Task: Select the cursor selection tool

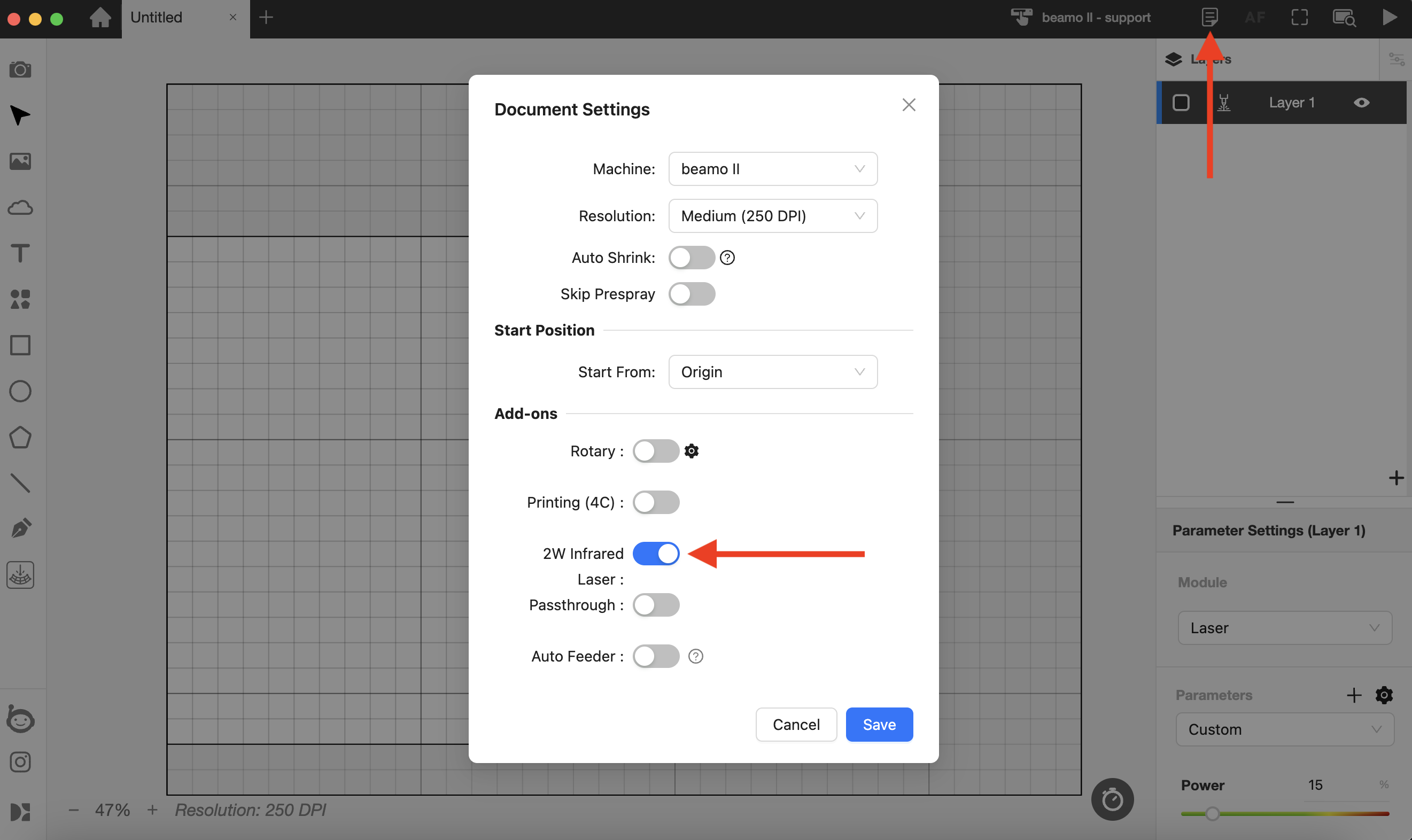Action: [20, 115]
